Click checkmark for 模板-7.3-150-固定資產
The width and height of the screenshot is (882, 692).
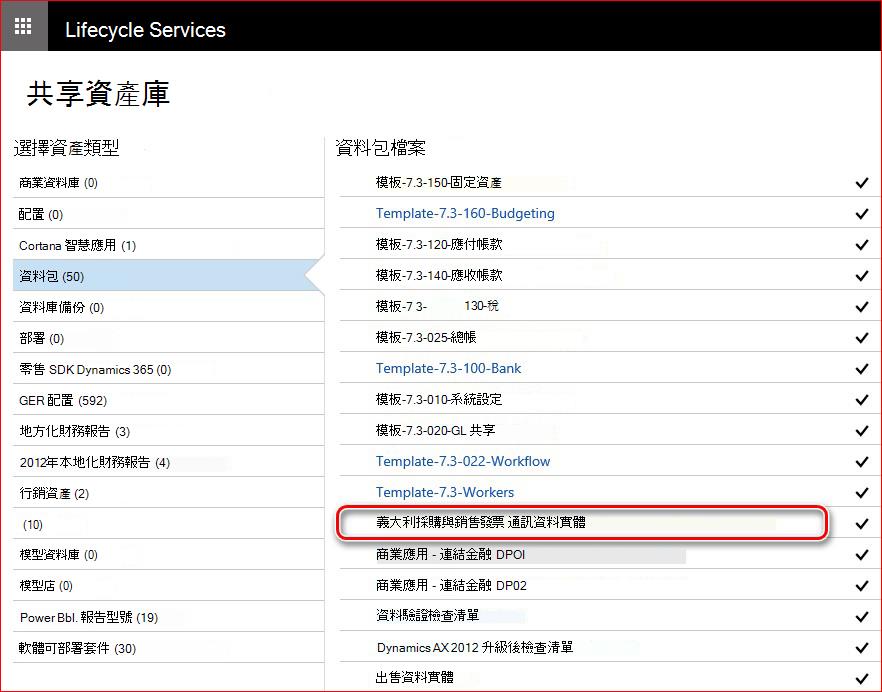[x=861, y=183]
